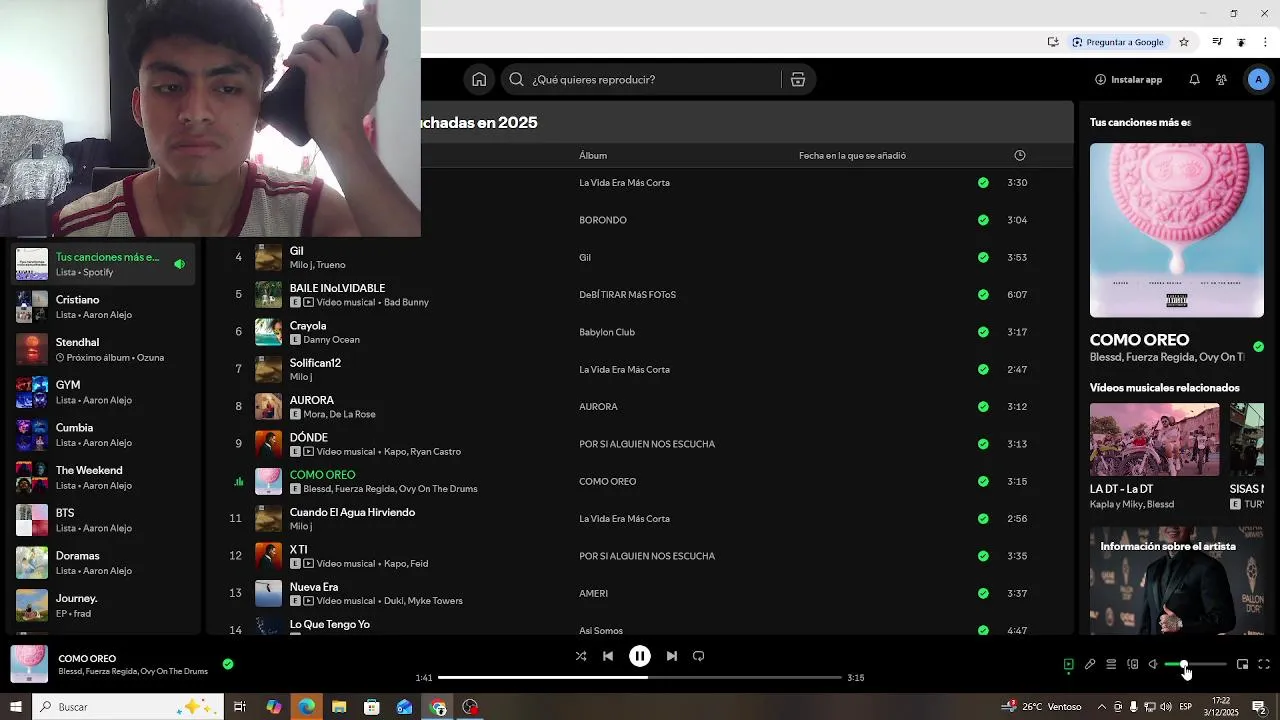Toggle saved check next to COMO OREO in bottom bar
The height and width of the screenshot is (720, 1280).
[228, 663]
